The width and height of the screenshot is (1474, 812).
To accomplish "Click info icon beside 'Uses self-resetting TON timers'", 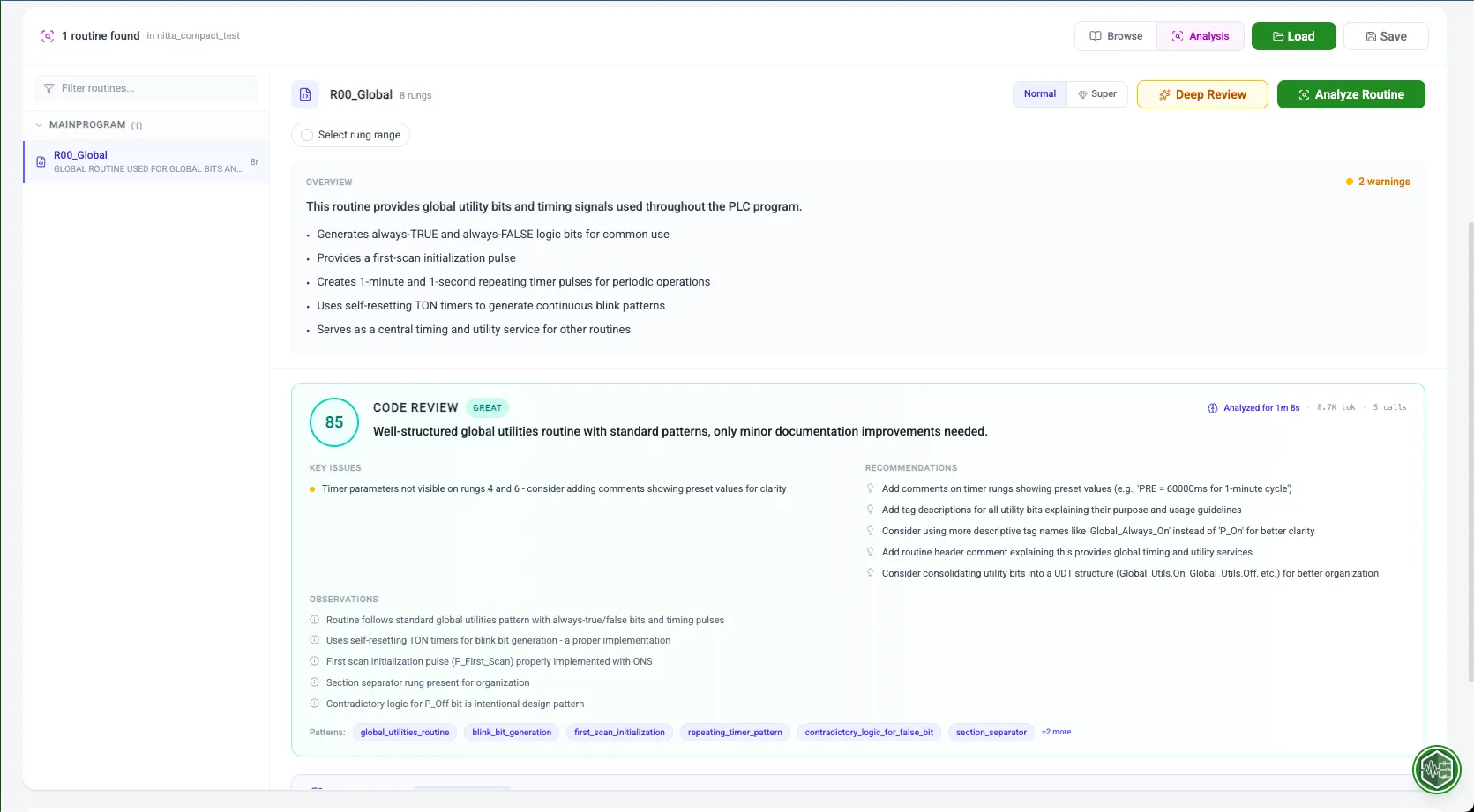I will tap(314, 640).
